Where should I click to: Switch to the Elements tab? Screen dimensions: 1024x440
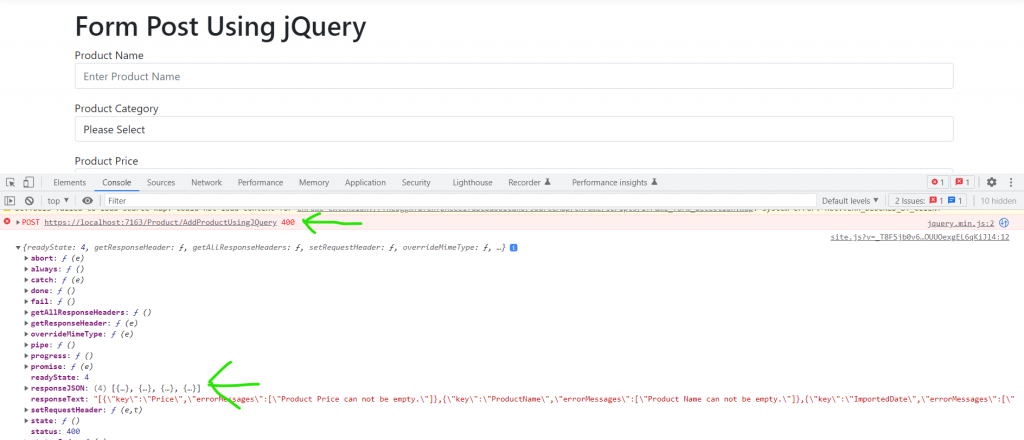tap(69, 183)
